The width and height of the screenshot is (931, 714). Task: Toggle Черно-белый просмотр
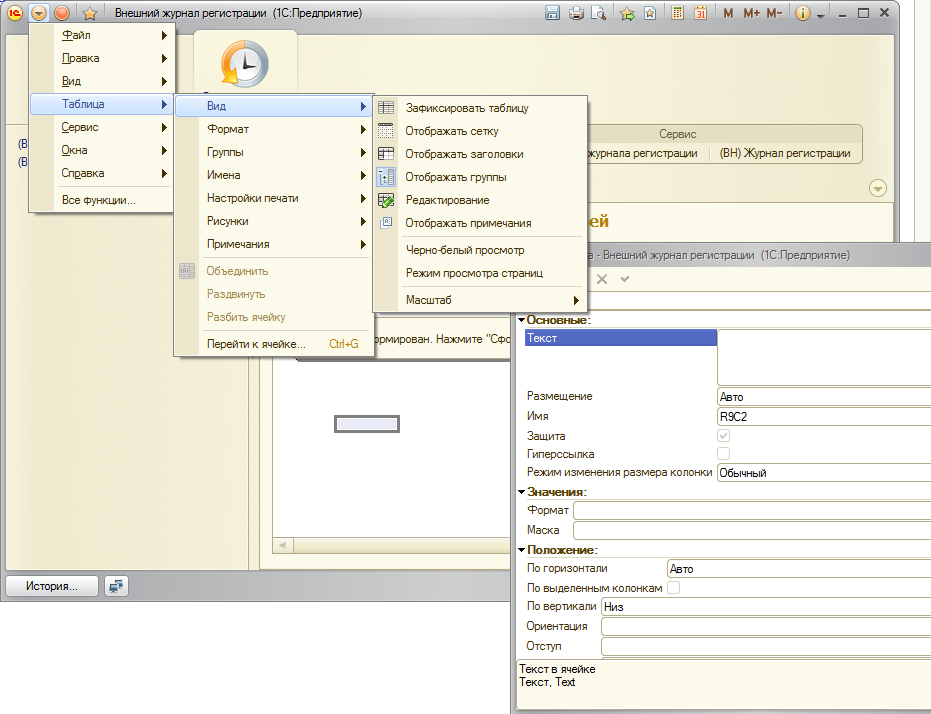[x=480, y=250]
